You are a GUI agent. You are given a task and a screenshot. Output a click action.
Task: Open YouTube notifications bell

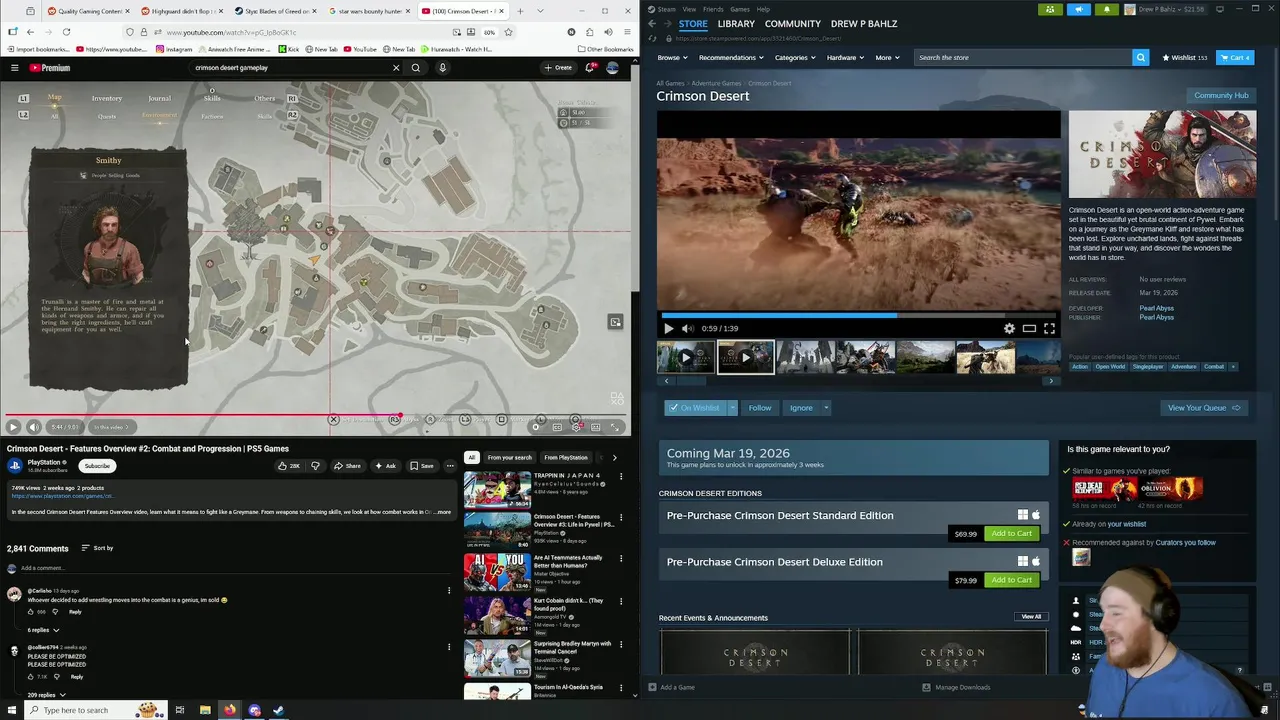(x=590, y=67)
